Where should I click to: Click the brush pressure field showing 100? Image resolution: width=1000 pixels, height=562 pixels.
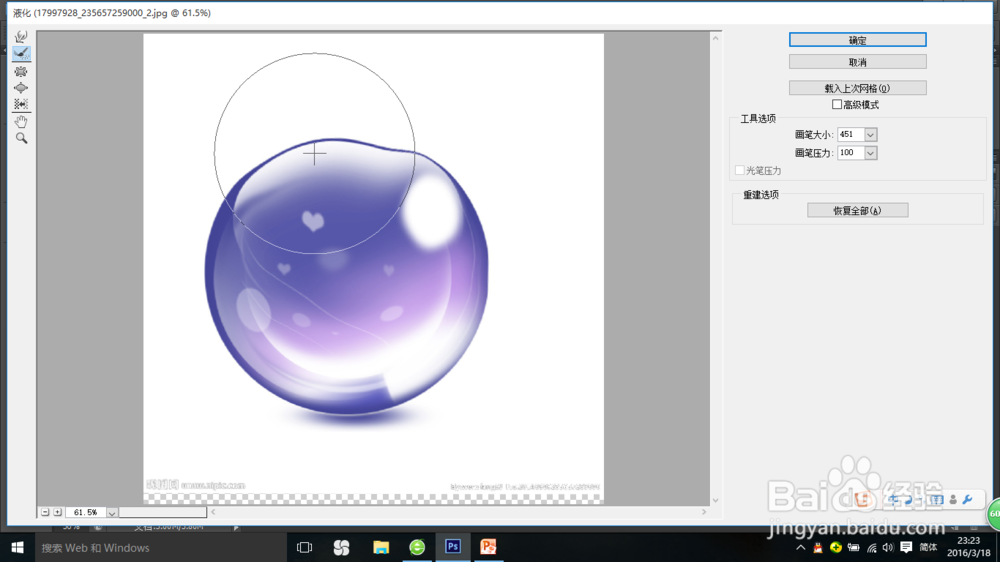point(851,153)
